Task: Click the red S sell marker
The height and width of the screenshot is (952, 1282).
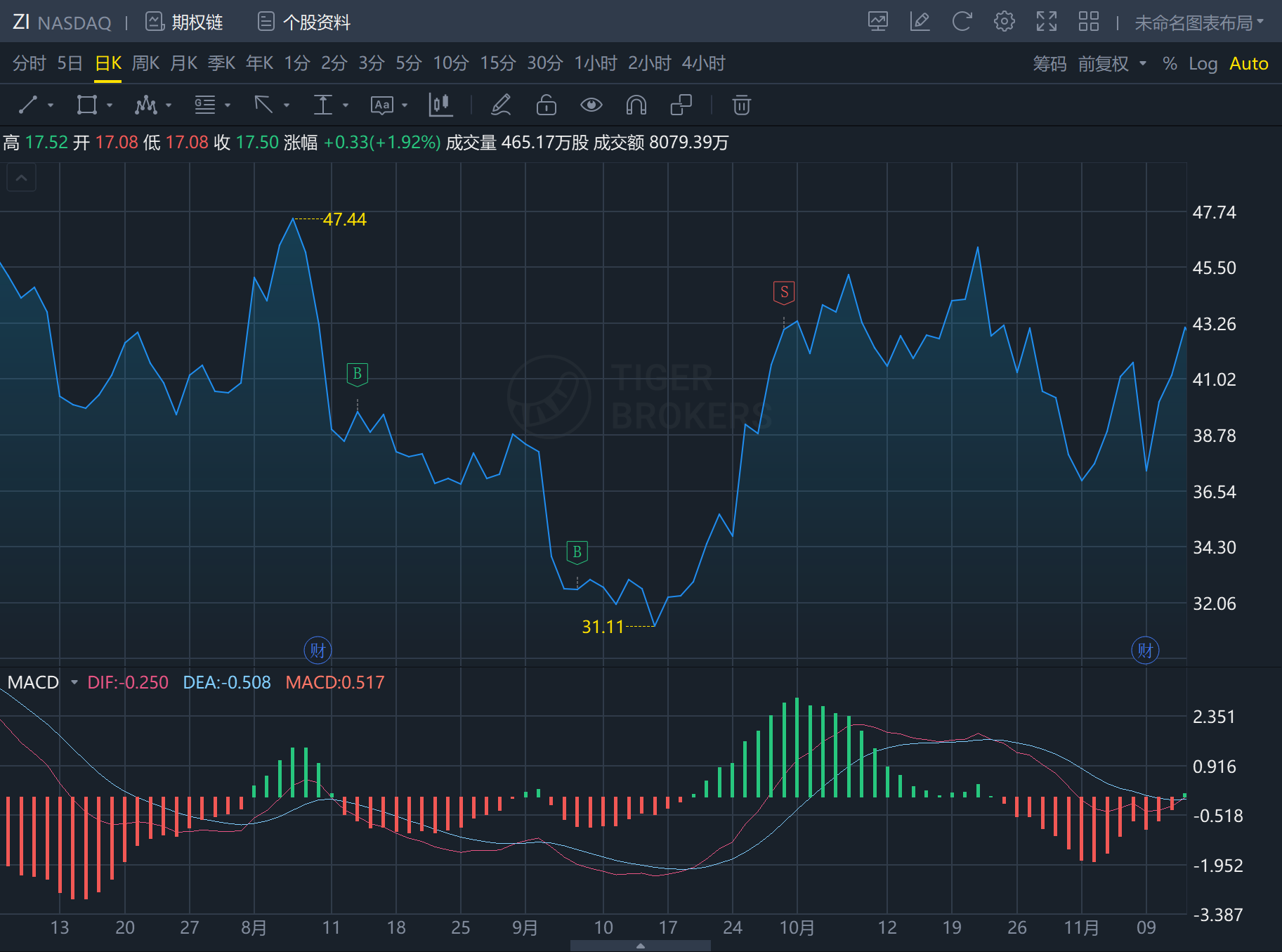Action: (784, 292)
